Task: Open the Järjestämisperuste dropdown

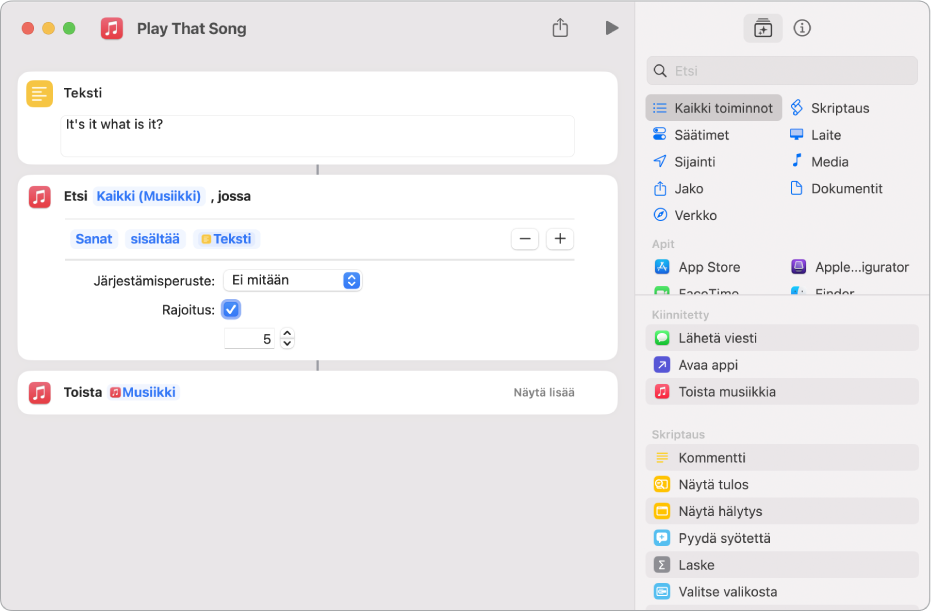Action: pos(293,280)
